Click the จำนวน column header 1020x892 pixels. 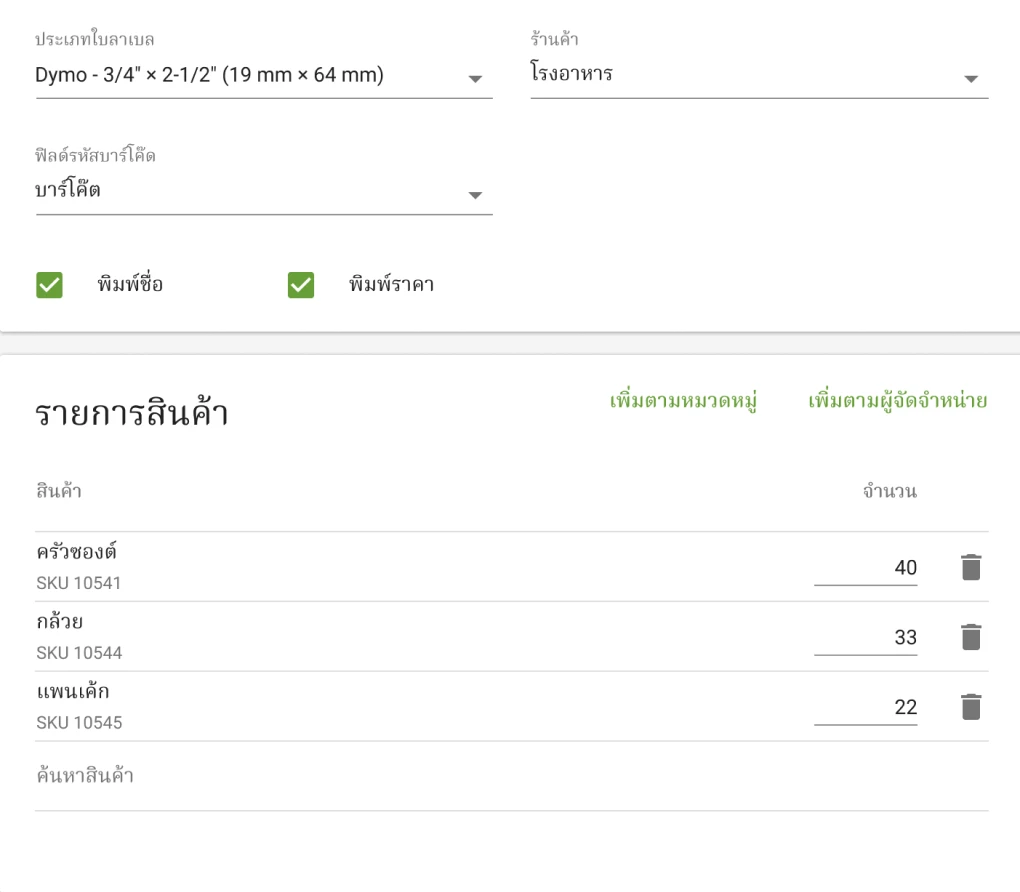[x=889, y=492]
